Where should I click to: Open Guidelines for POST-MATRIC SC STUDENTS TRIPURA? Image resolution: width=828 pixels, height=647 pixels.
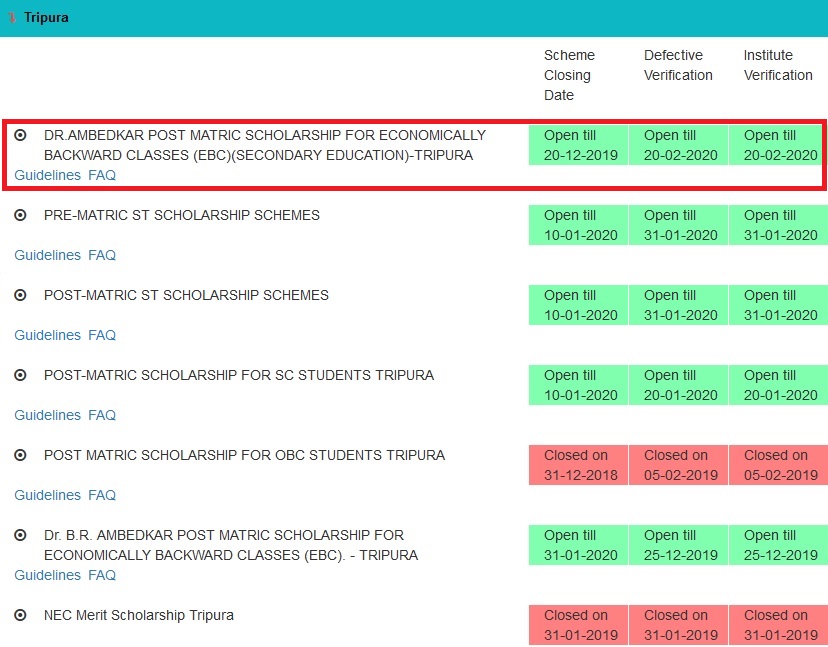tap(48, 415)
